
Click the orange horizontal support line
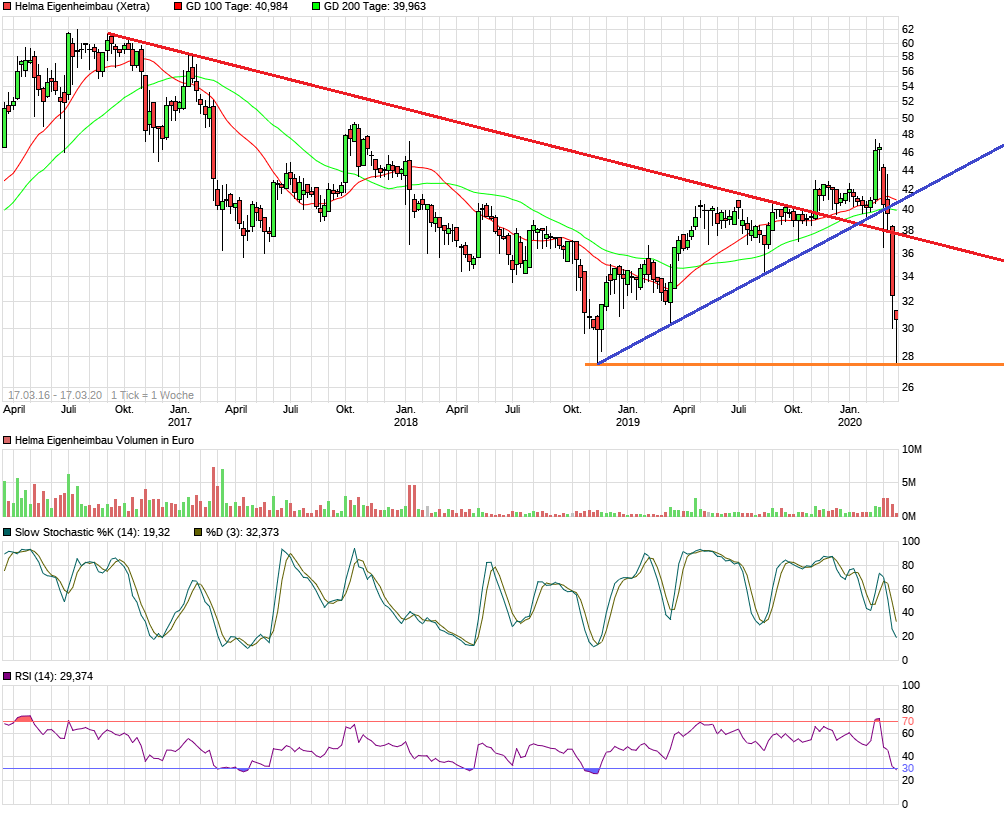click(x=794, y=364)
